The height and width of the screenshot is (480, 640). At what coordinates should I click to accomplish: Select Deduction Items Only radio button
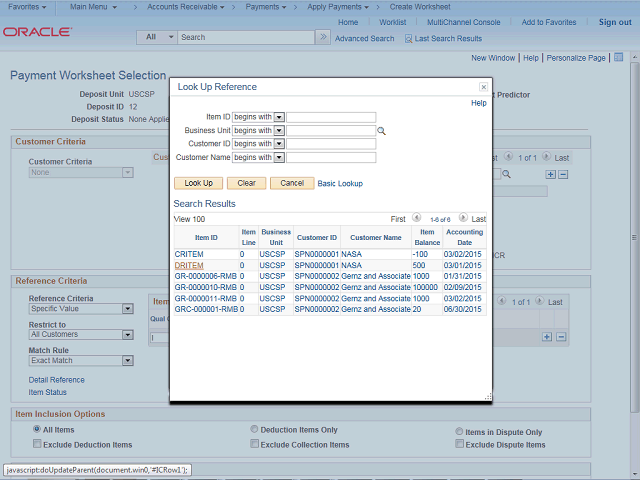(254, 430)
